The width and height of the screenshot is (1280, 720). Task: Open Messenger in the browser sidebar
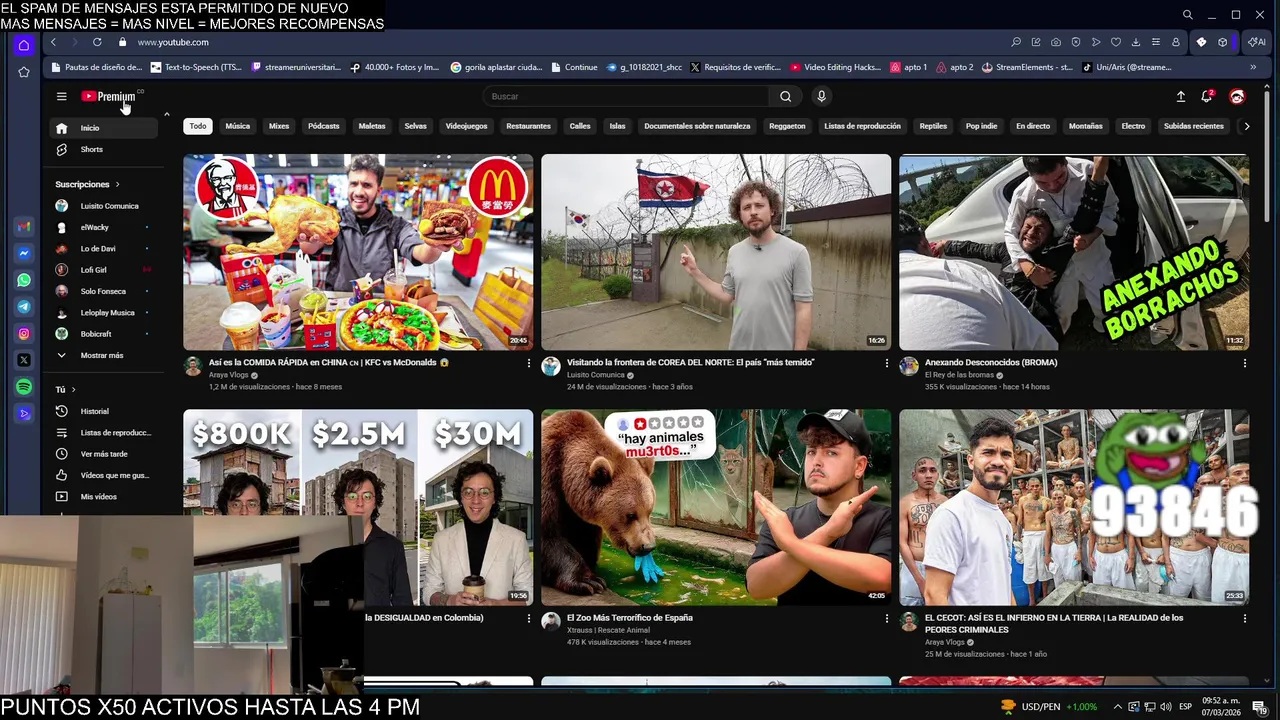24,254
